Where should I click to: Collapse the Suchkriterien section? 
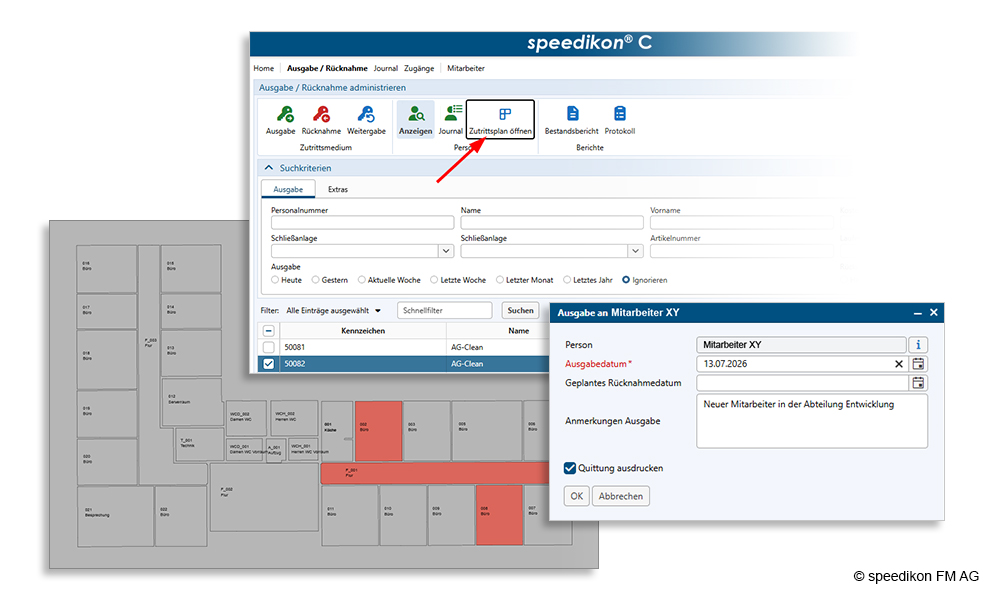pos(268,168)
